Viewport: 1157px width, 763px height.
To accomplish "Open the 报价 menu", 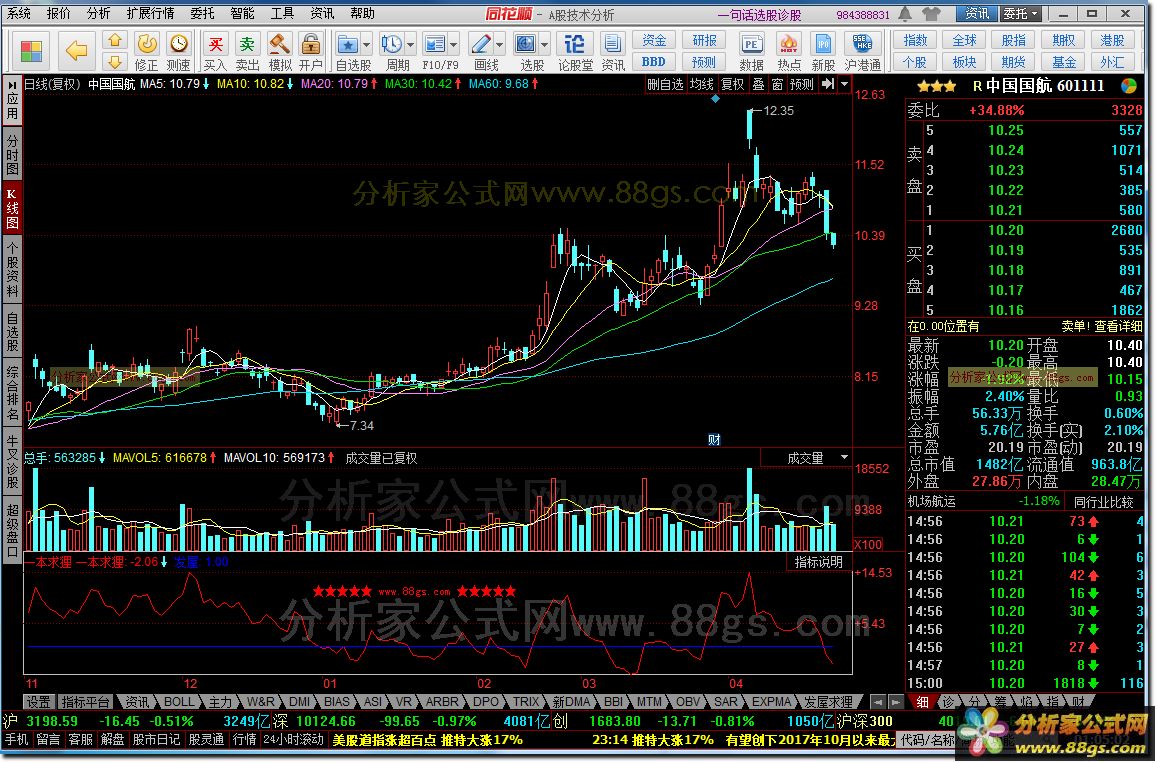I will 58,13.
